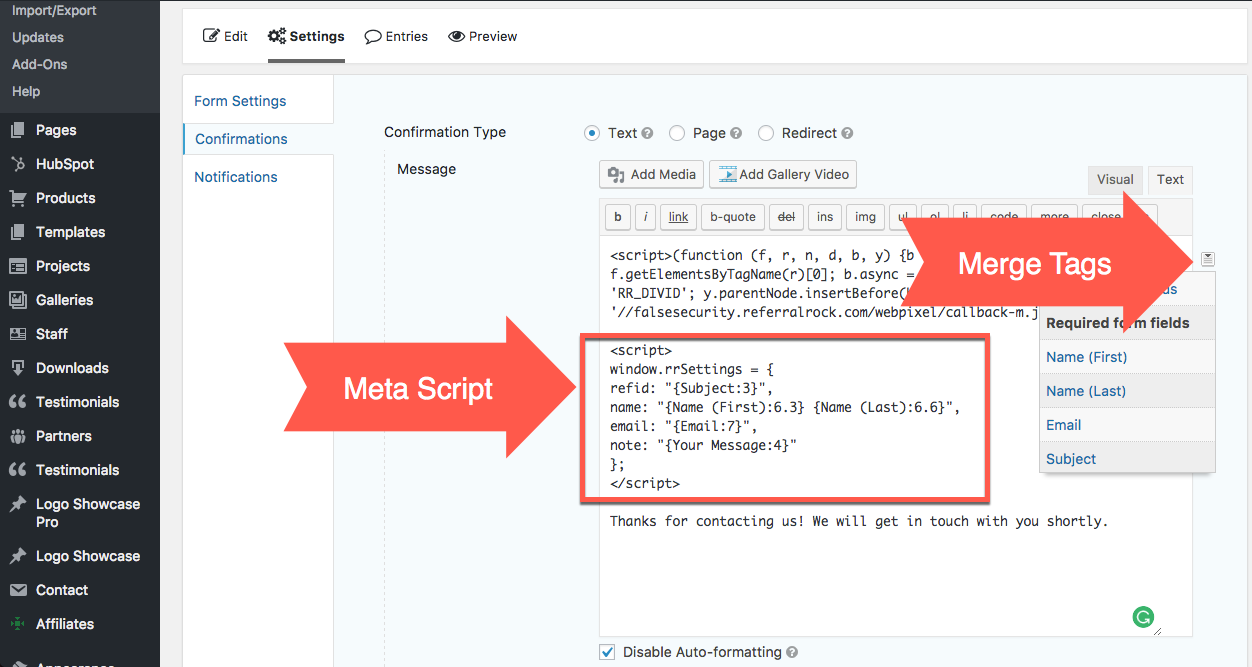The height and width of the screenshot is (667, 1252).
Task: Click the Partners group icon
Action: tap(17, 436)
